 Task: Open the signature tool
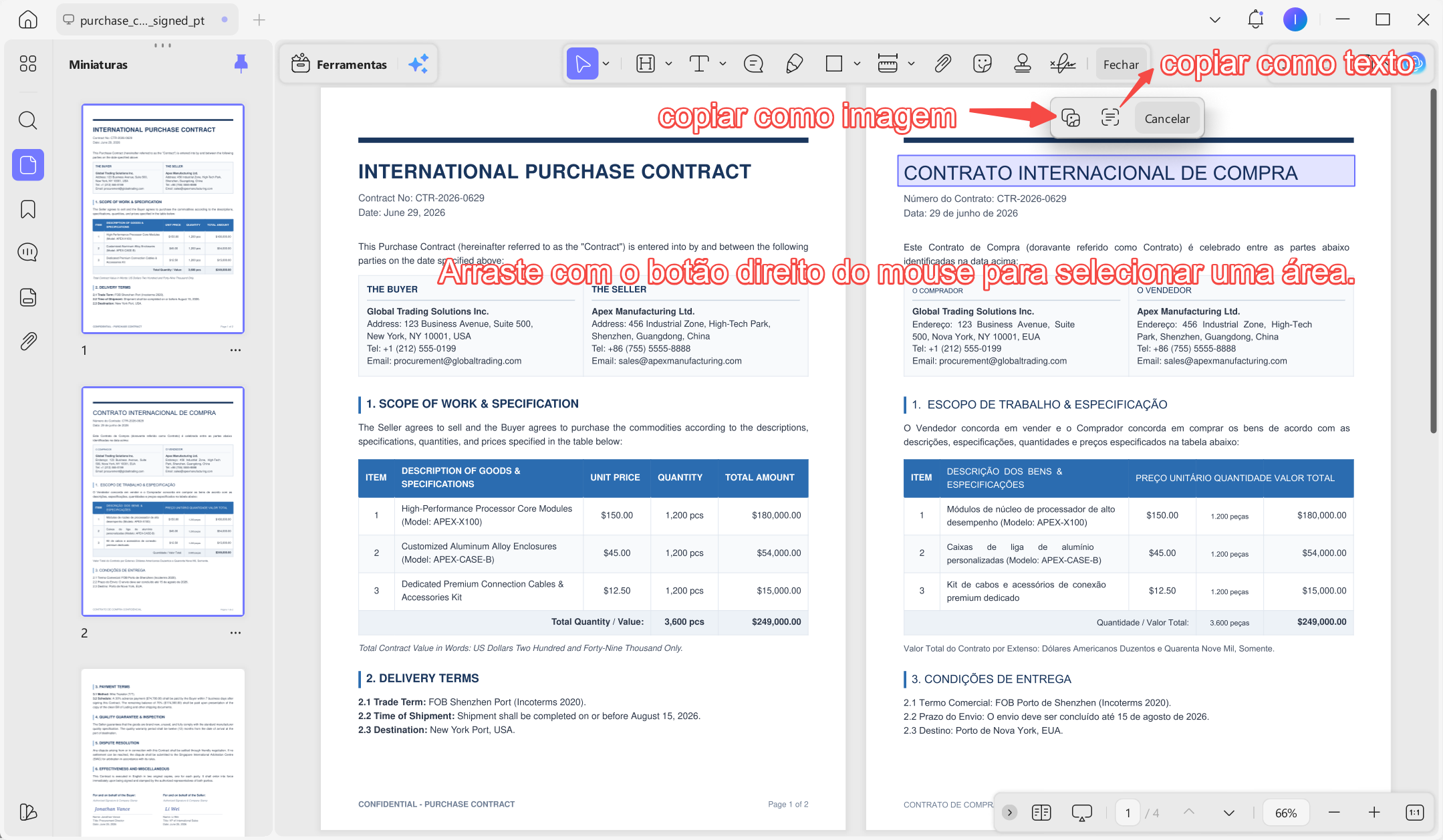[x=1063, y=64]
